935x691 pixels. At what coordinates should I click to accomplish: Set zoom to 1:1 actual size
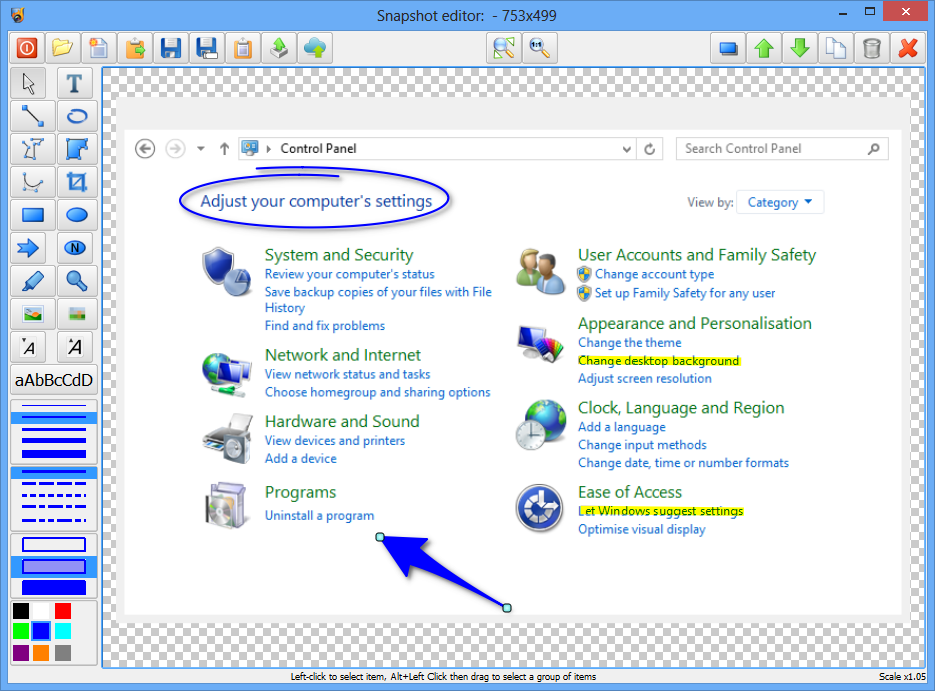(x=539, y=48)
